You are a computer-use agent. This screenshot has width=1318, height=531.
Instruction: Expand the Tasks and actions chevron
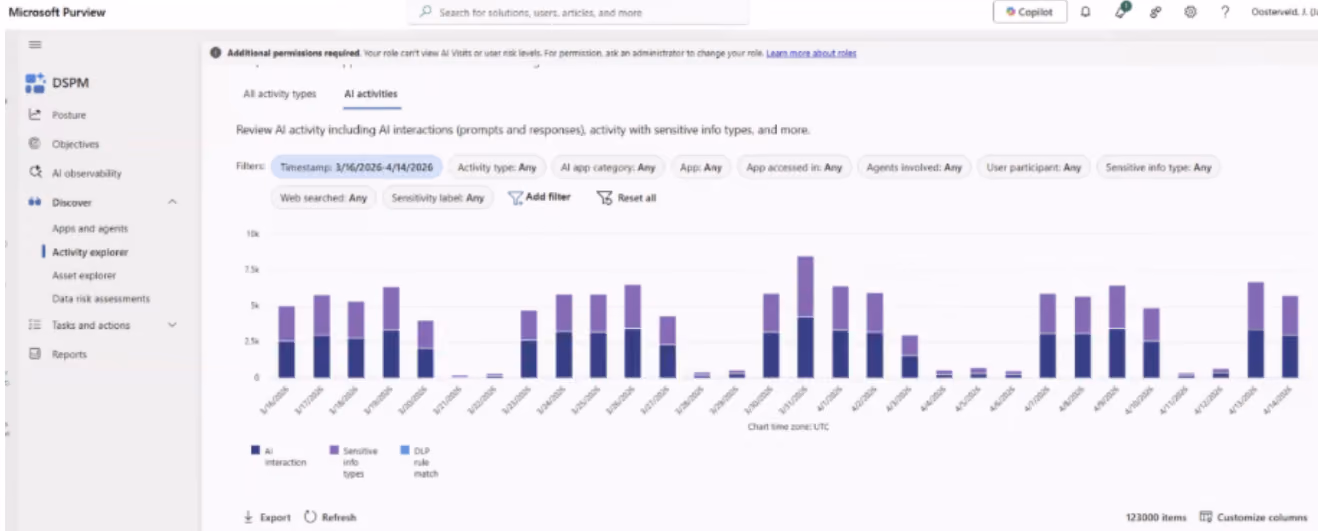[172, 325]
